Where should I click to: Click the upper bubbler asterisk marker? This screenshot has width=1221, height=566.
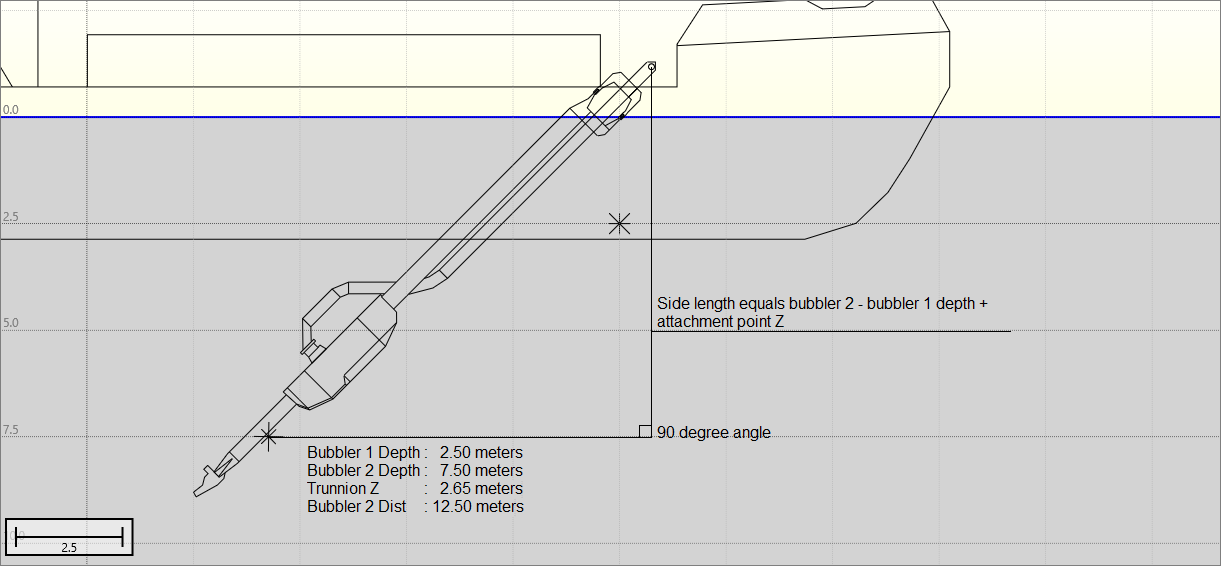(620, 224)
